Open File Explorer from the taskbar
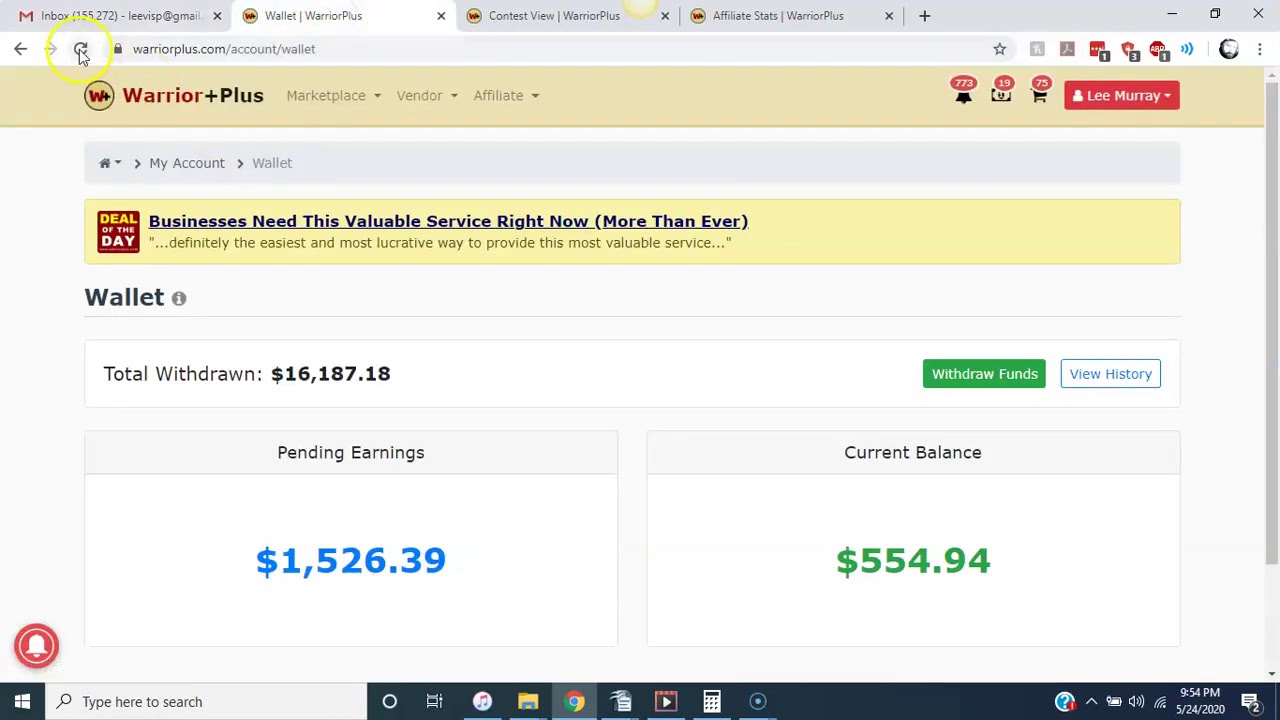This screenshot has height=720, width=1280. click(x=528, y=701)
